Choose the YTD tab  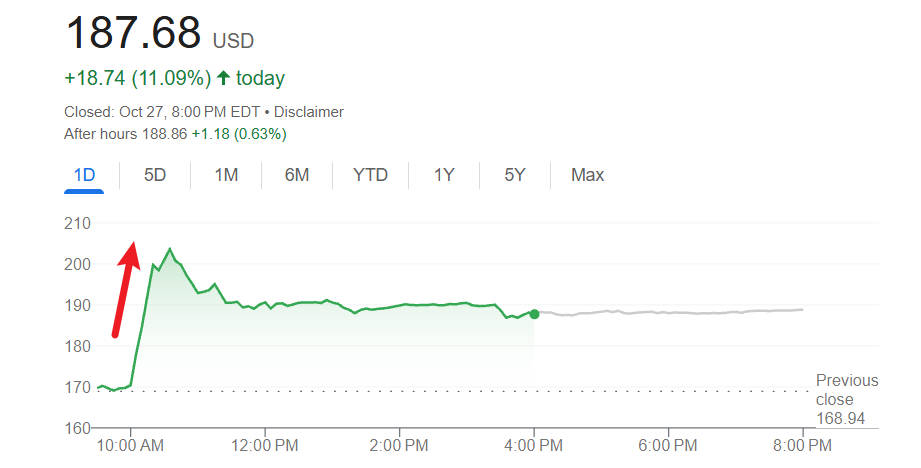point(370,175)
